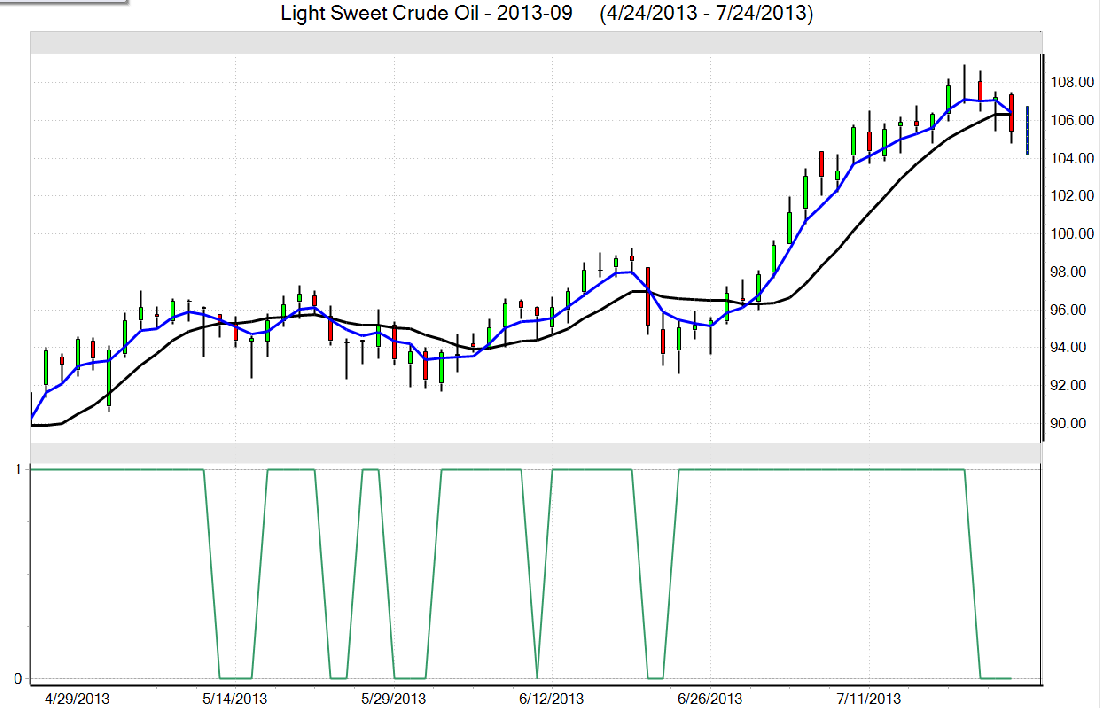The image size is (1100, 708).
Task: Select the 6/26/2013 date label
Action: coord(709,698)
